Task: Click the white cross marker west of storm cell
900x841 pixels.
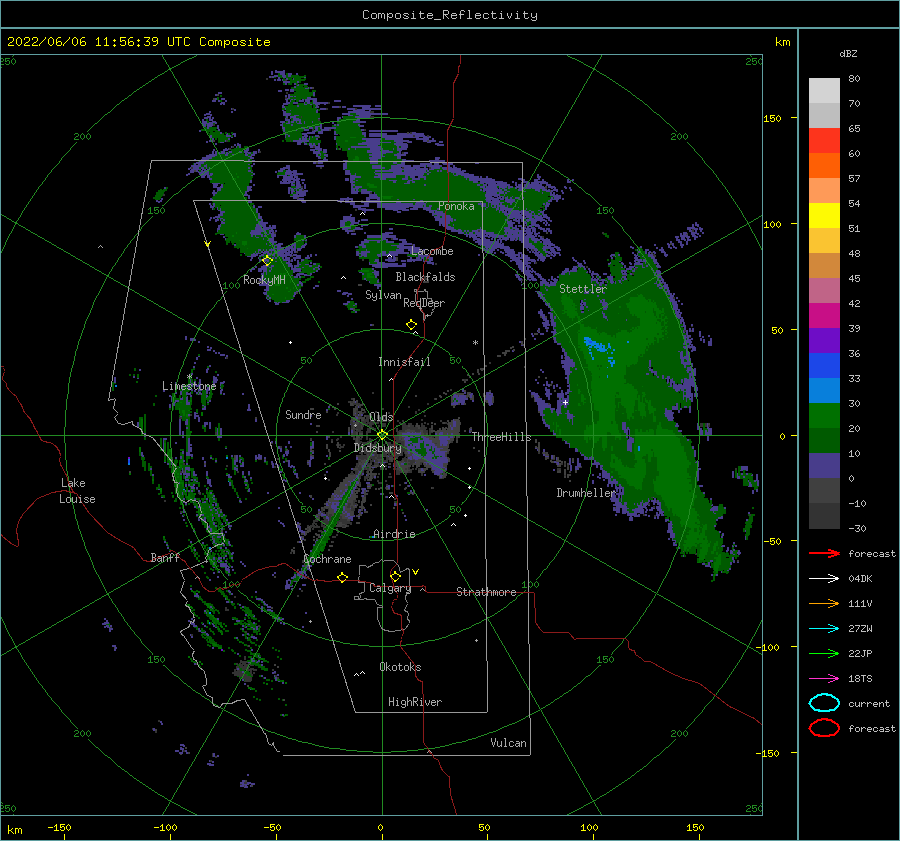Action: (x=565, y=402)
